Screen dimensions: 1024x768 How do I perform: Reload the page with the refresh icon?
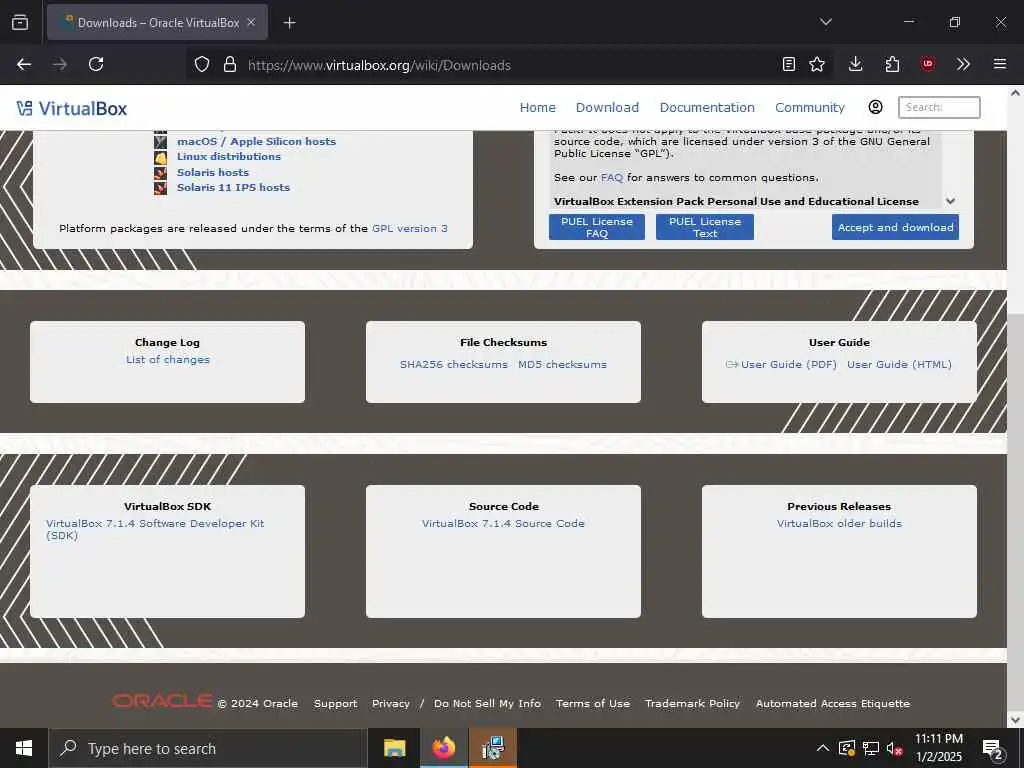click(96, 65)
